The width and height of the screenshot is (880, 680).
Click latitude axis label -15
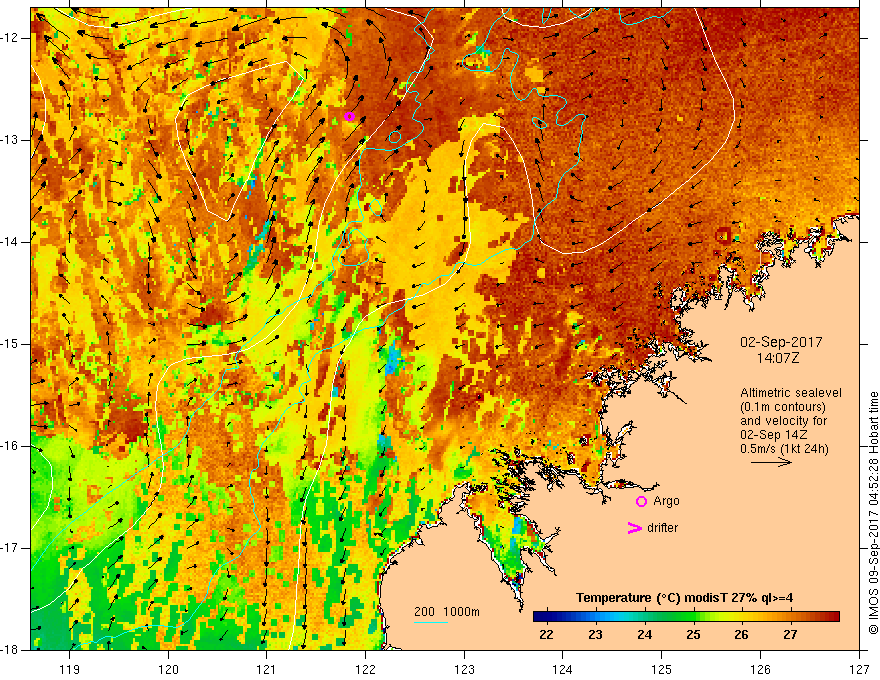10,344
